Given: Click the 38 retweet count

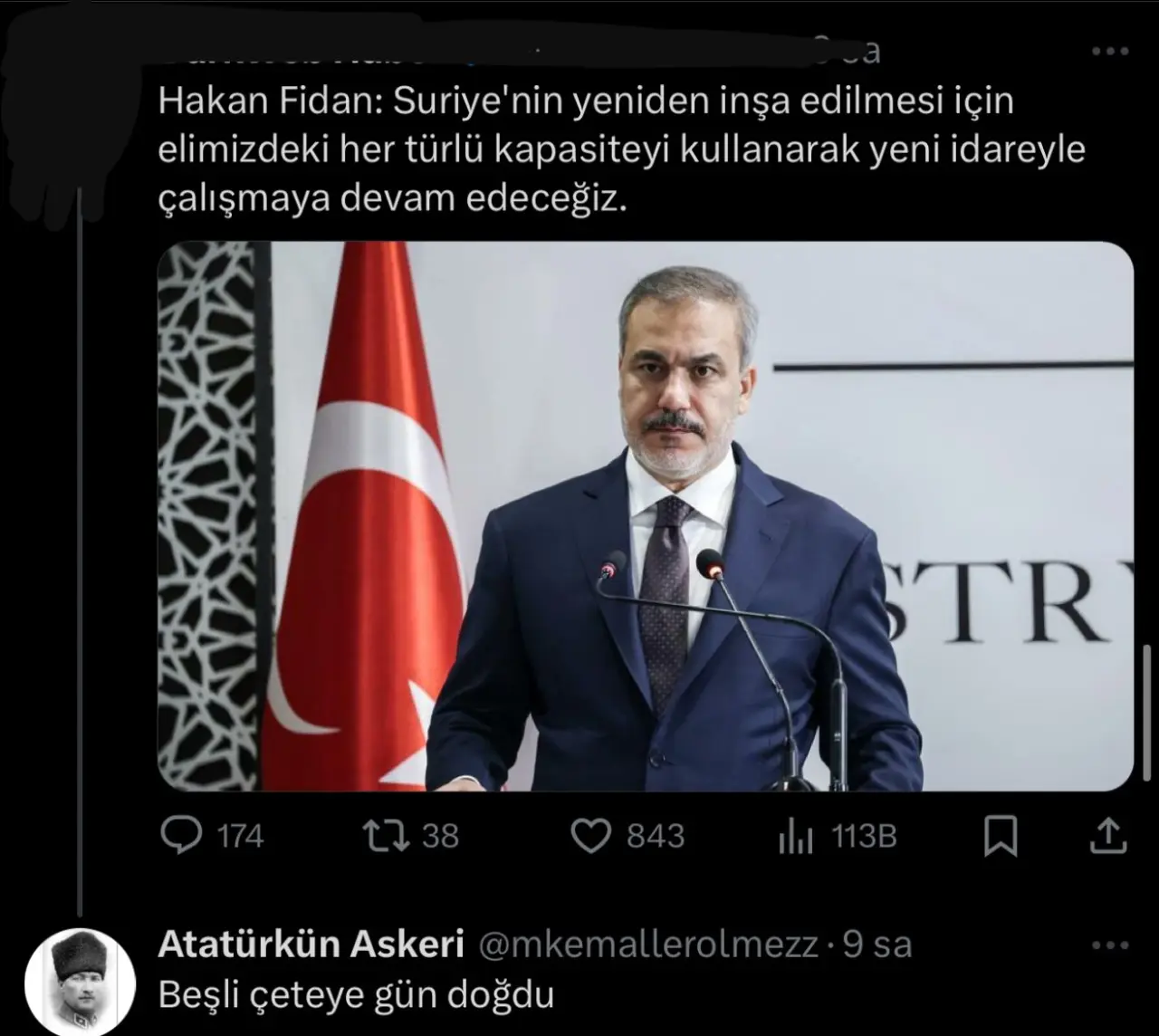Looking at the screenshot, I should coord(440,836).
